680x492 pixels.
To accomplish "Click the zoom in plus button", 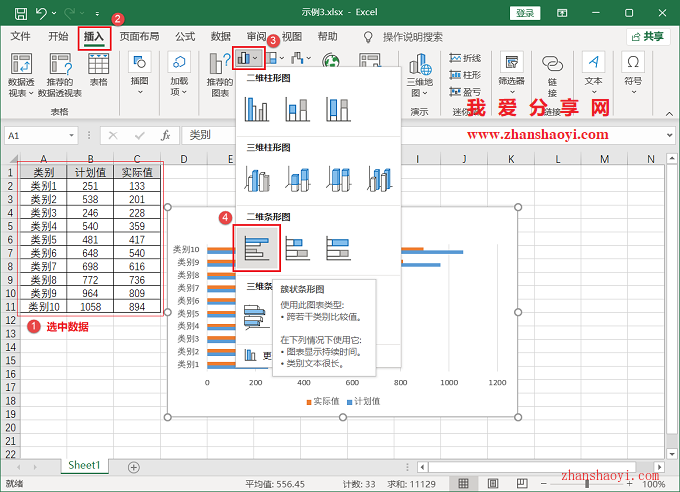I will point(629,483).
